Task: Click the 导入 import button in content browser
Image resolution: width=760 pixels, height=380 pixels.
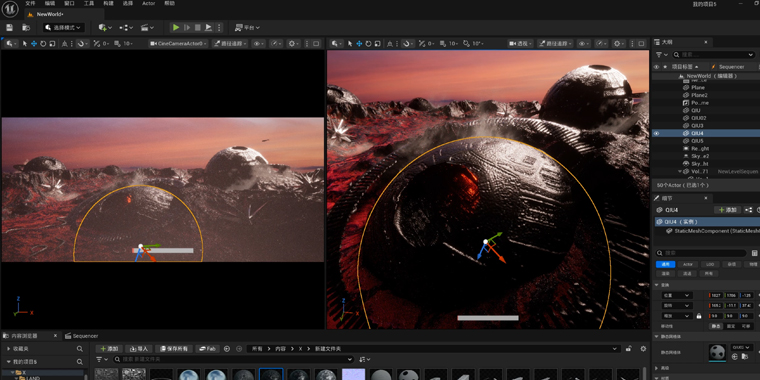Action: (139, 349)
